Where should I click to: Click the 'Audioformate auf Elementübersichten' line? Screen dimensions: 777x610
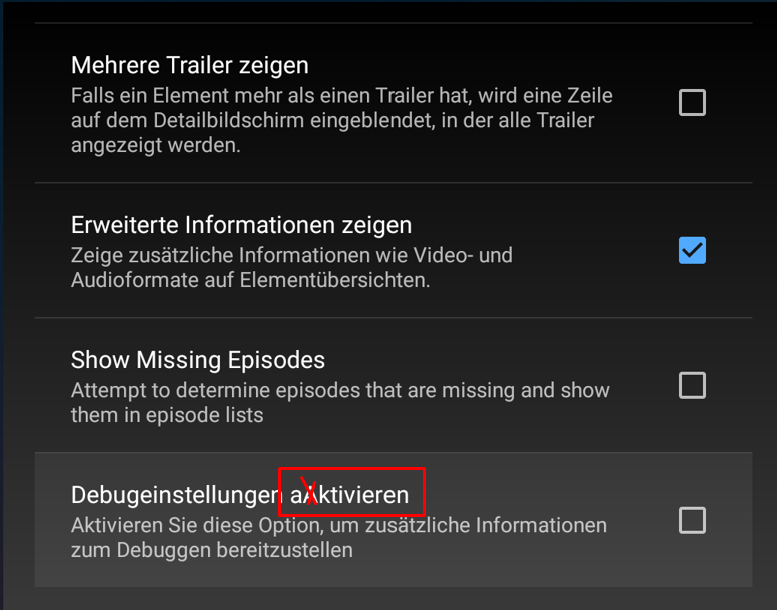(250, 280)
